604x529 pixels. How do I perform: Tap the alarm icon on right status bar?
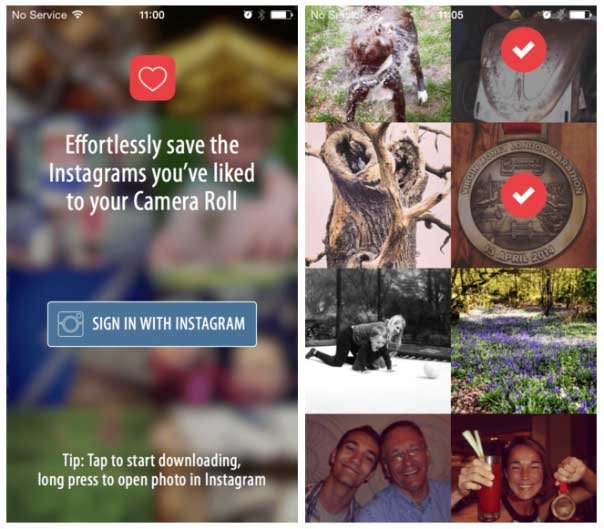click(547, 15)
